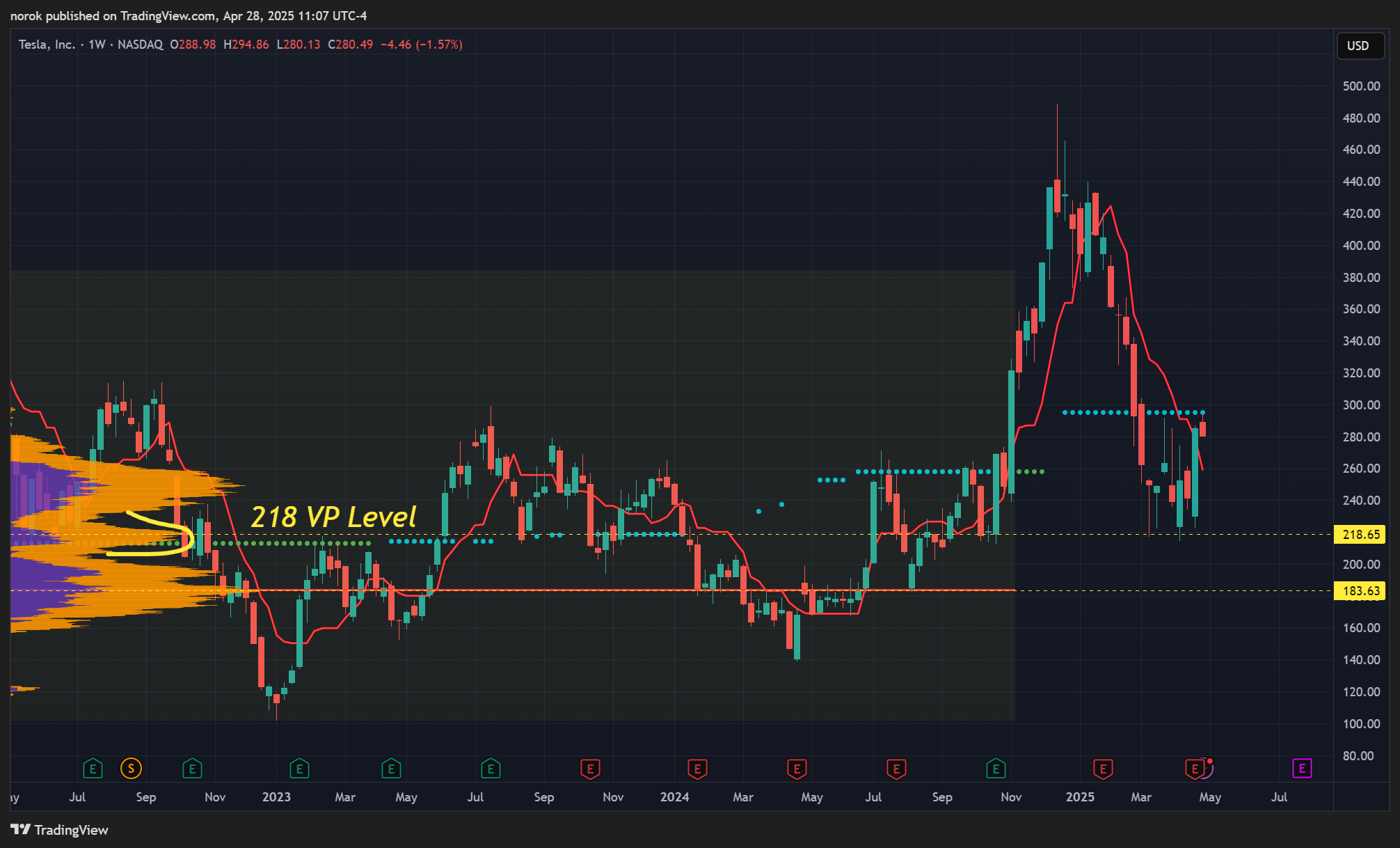Click the Tesla, Inc. symbol name
Image resolution: width=1400 pixels, height=848 pixels.
pos(47,45)
